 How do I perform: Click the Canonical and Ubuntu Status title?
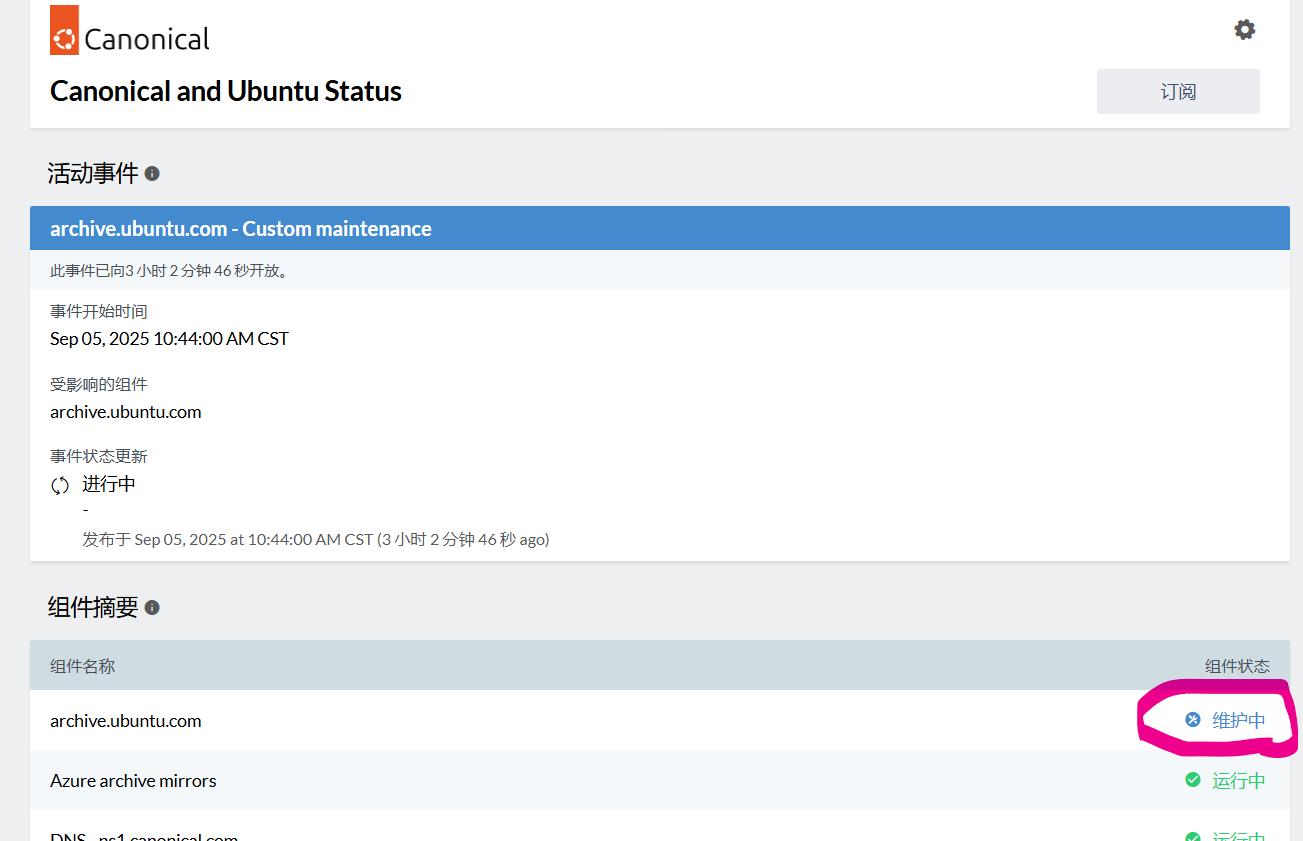coord(226,91)
